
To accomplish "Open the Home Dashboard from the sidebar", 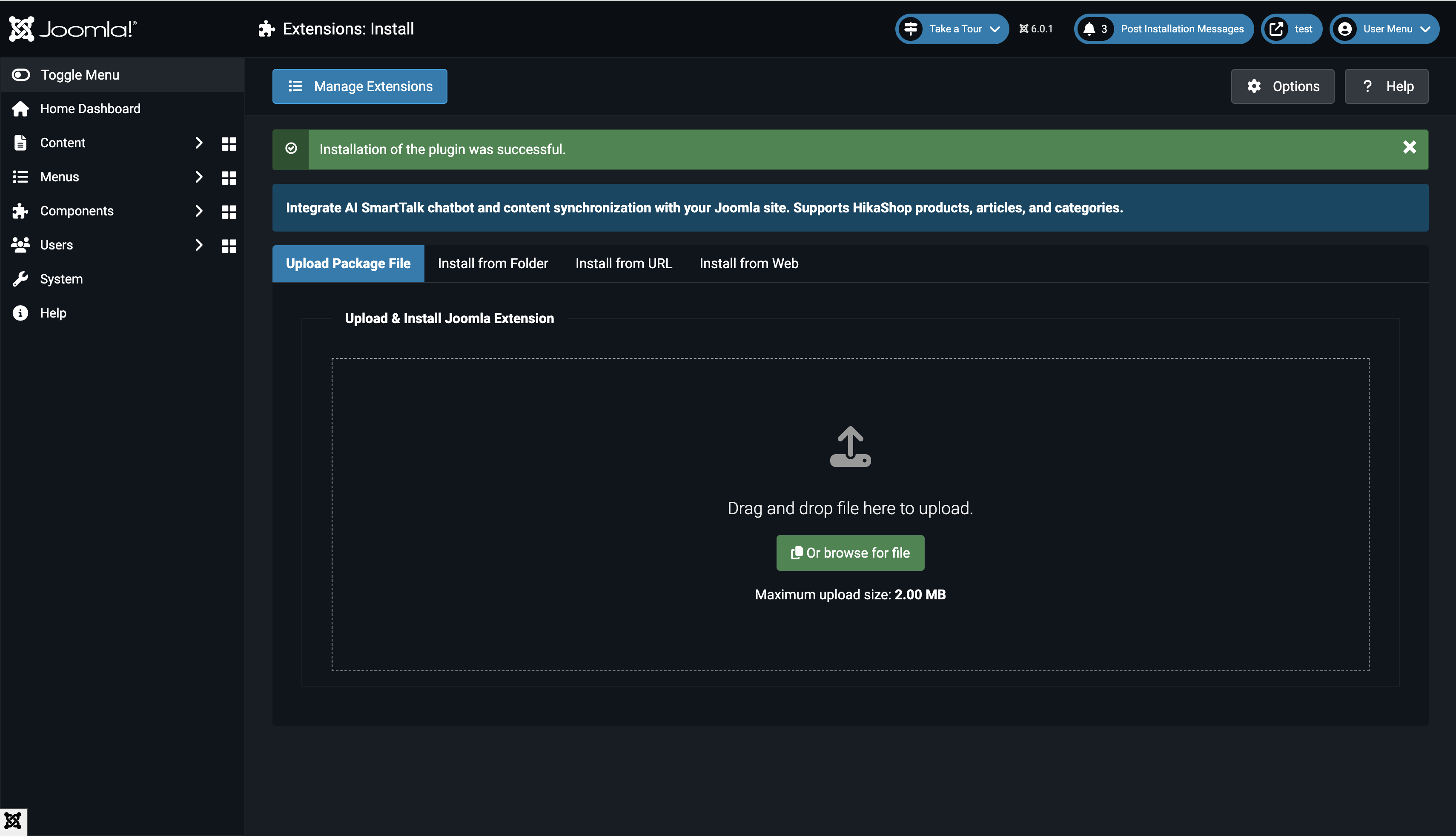I will pos(90,109).
